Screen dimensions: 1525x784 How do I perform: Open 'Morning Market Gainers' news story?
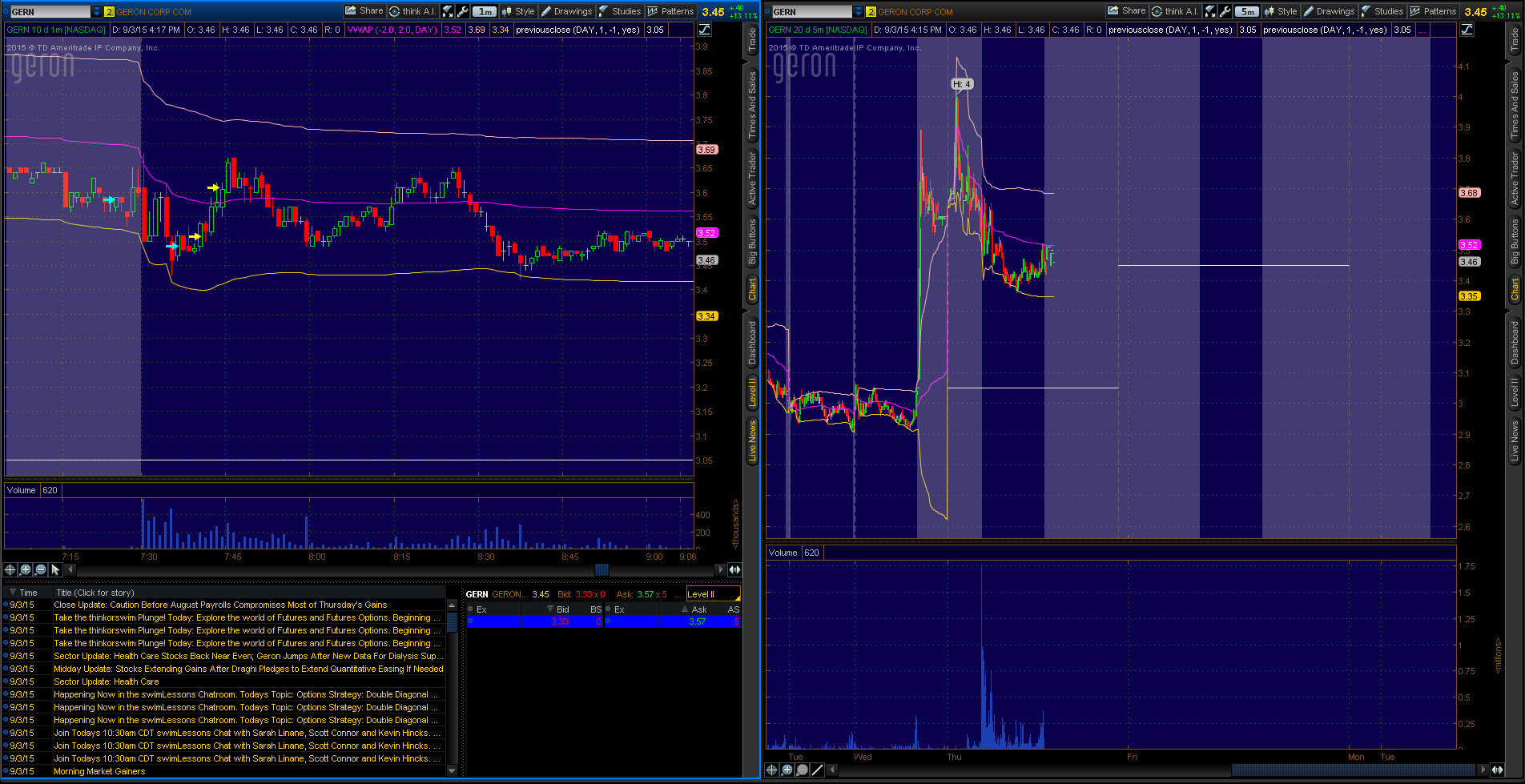pos(99,771)
